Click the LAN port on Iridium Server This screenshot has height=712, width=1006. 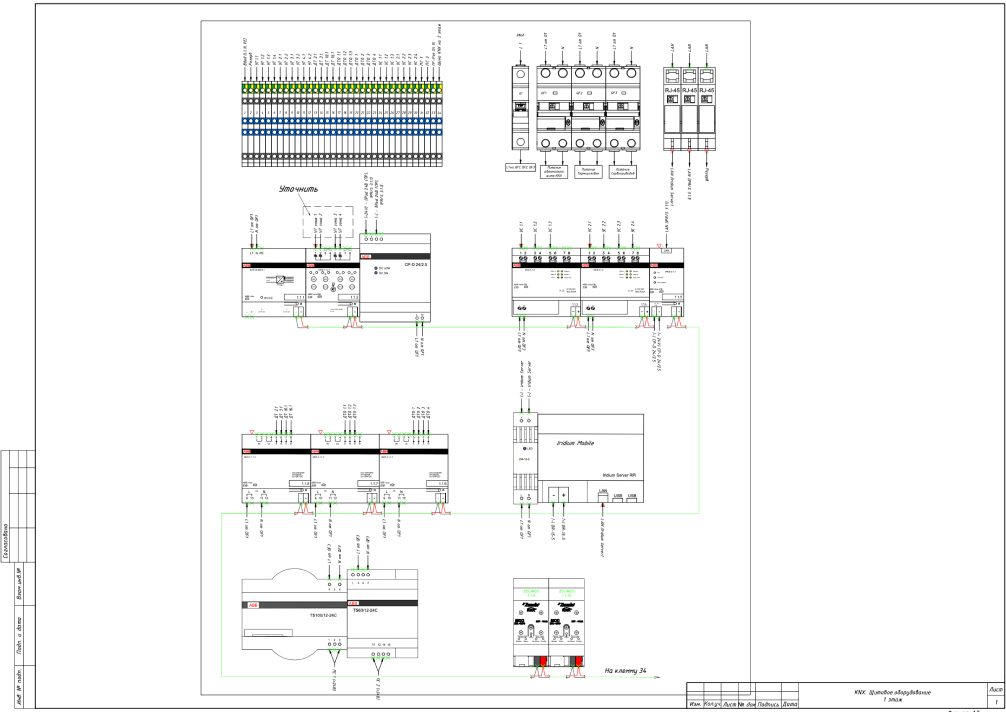(603, 496)
